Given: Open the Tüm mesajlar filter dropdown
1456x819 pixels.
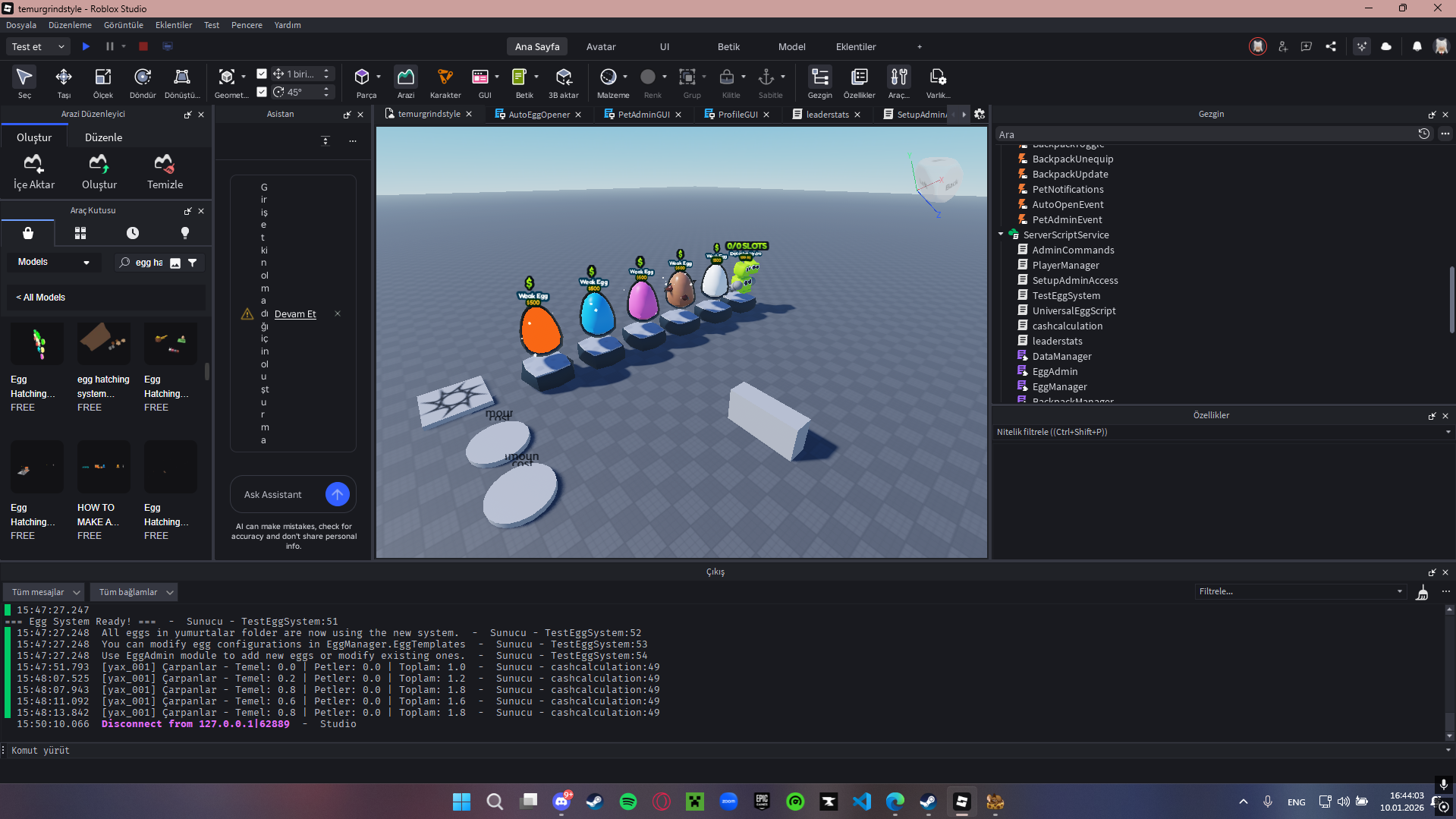Looking at the screenshot, I should 44,592.
